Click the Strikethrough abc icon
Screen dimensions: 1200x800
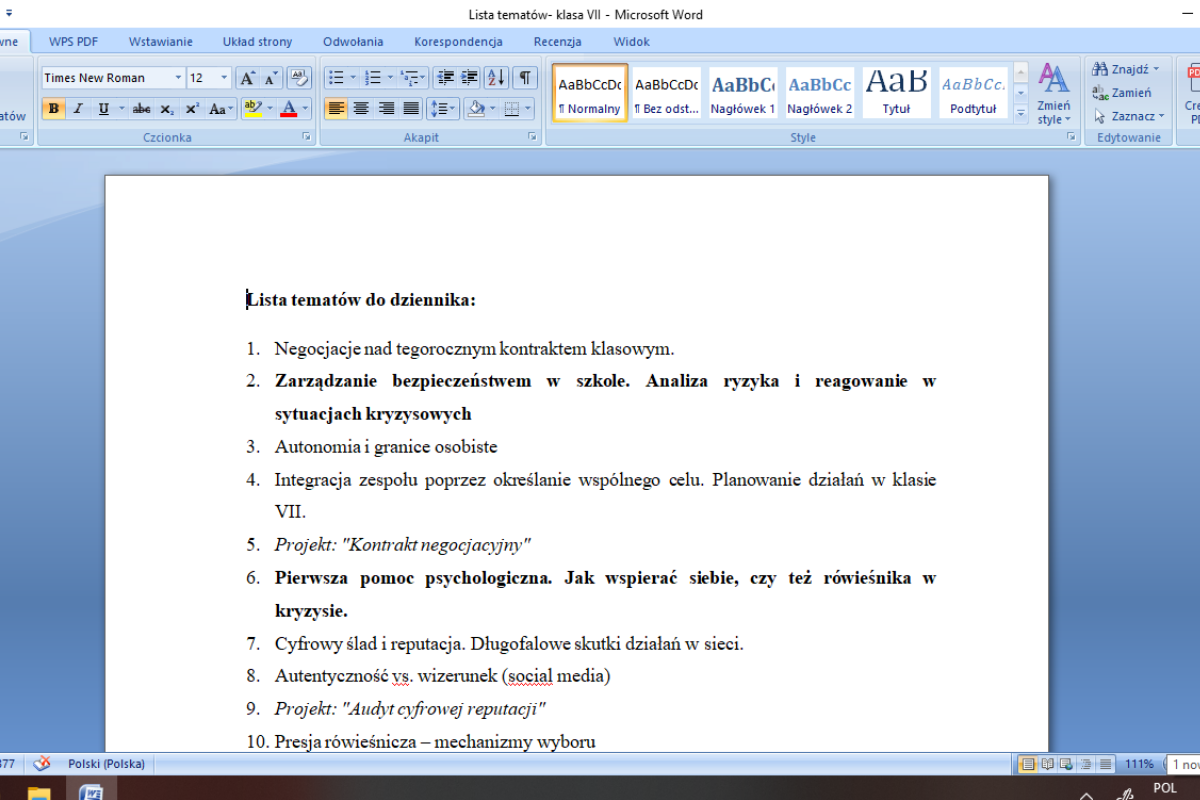141,108
